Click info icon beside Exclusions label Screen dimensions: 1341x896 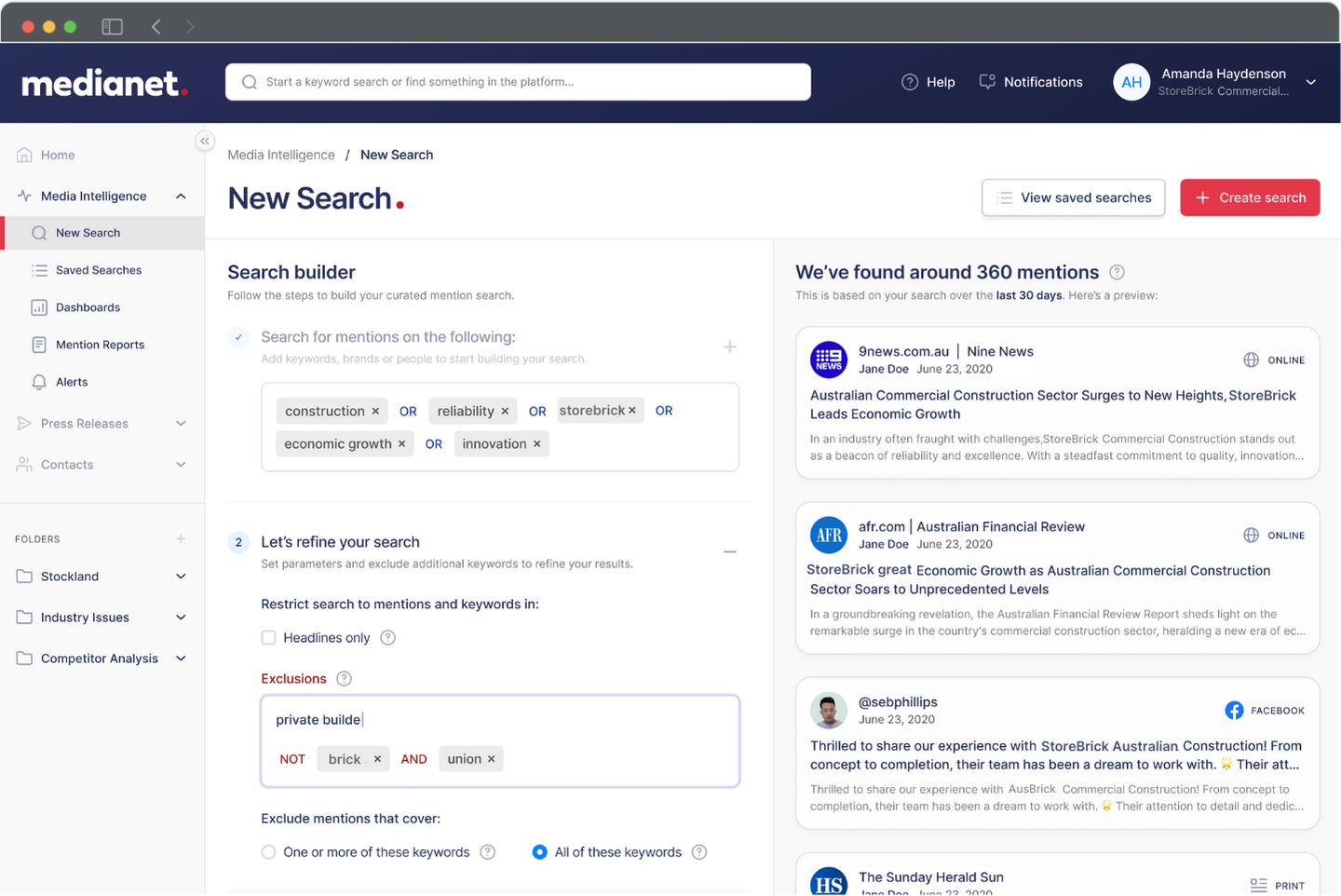344,678
